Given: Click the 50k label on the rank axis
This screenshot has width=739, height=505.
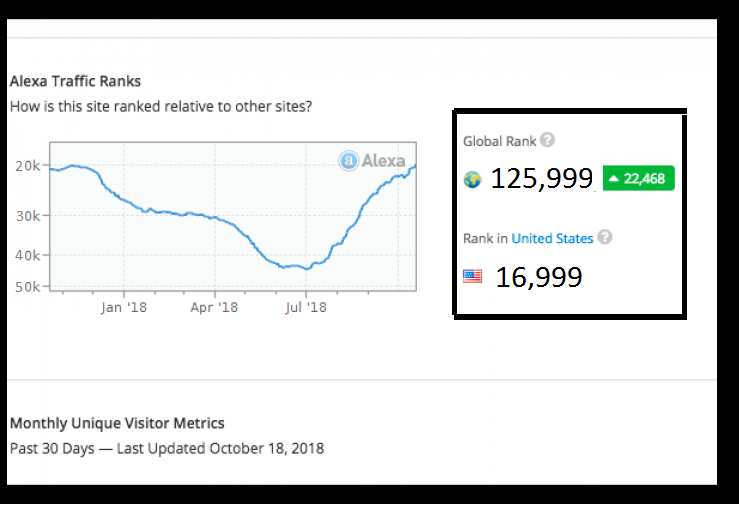Looking at the screenshot, I should (32, 287).
